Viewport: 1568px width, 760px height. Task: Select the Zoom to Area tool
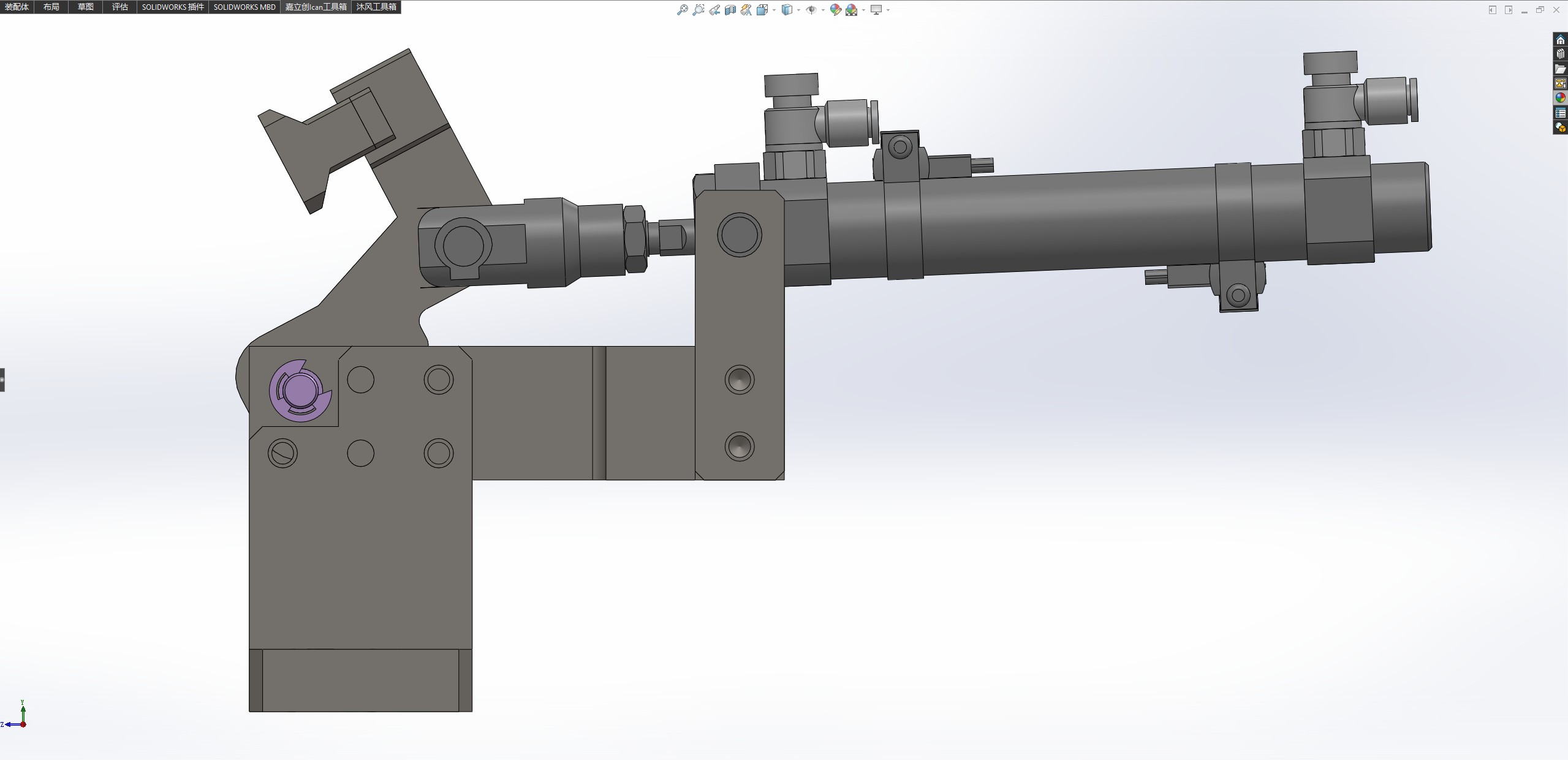[x=698, y=10]
